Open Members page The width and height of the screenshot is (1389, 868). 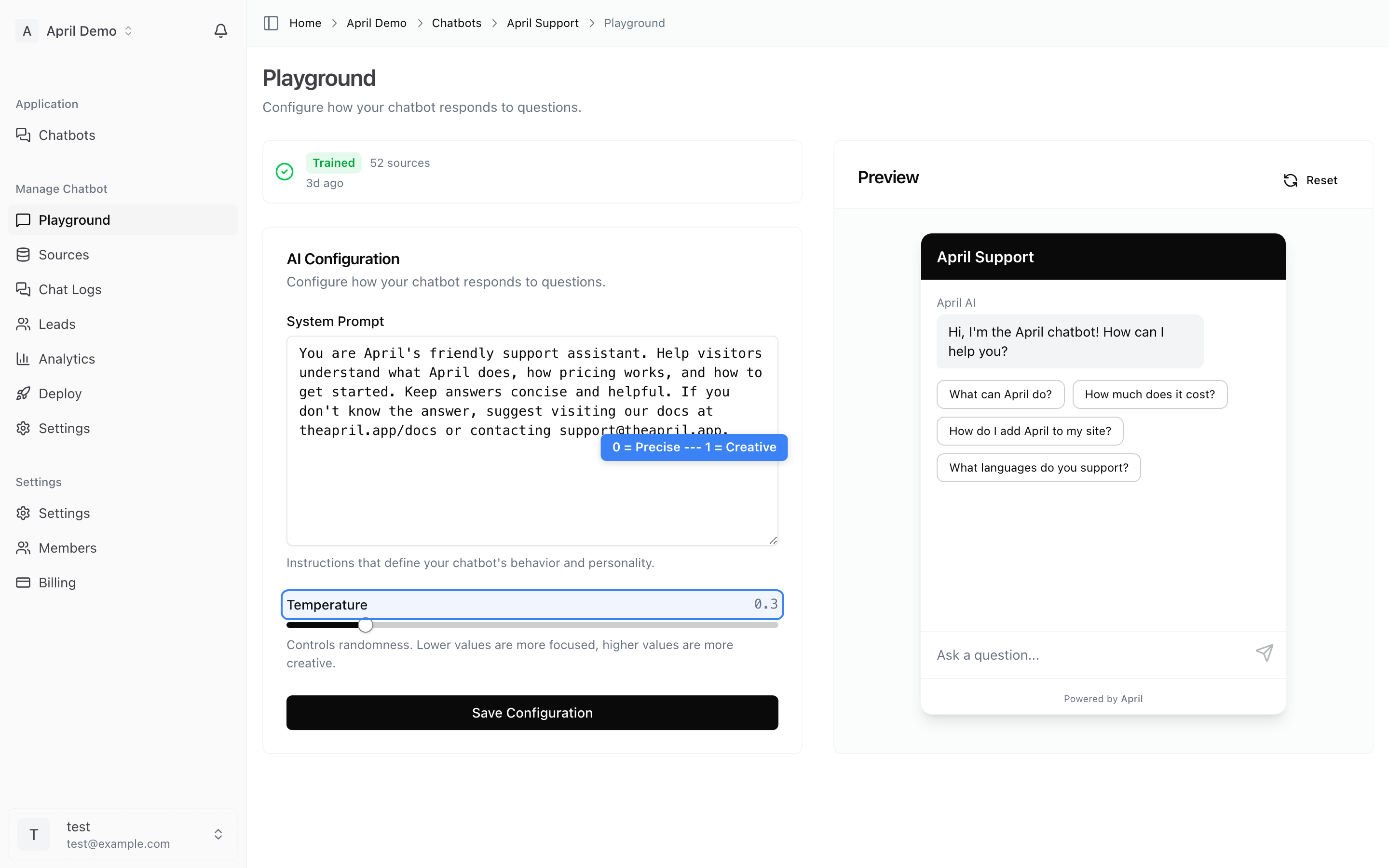[x=123, y=548]
